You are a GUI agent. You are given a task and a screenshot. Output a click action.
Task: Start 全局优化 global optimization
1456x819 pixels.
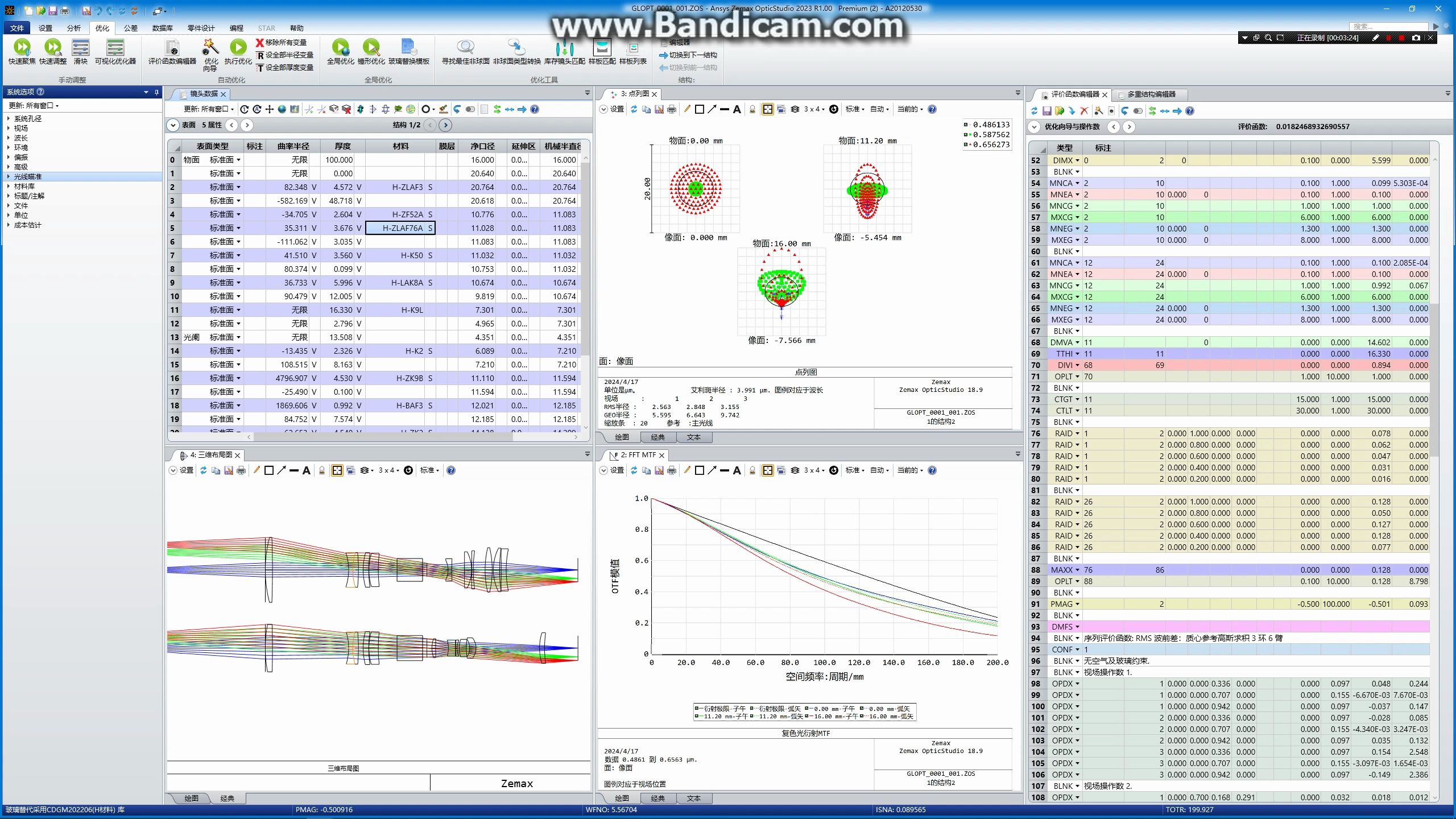pyautogui.click(x=340, y=48)
